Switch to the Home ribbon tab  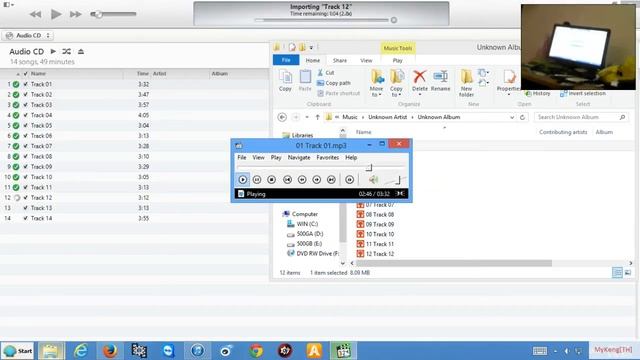pyautogui.click(x=313, y=60)
